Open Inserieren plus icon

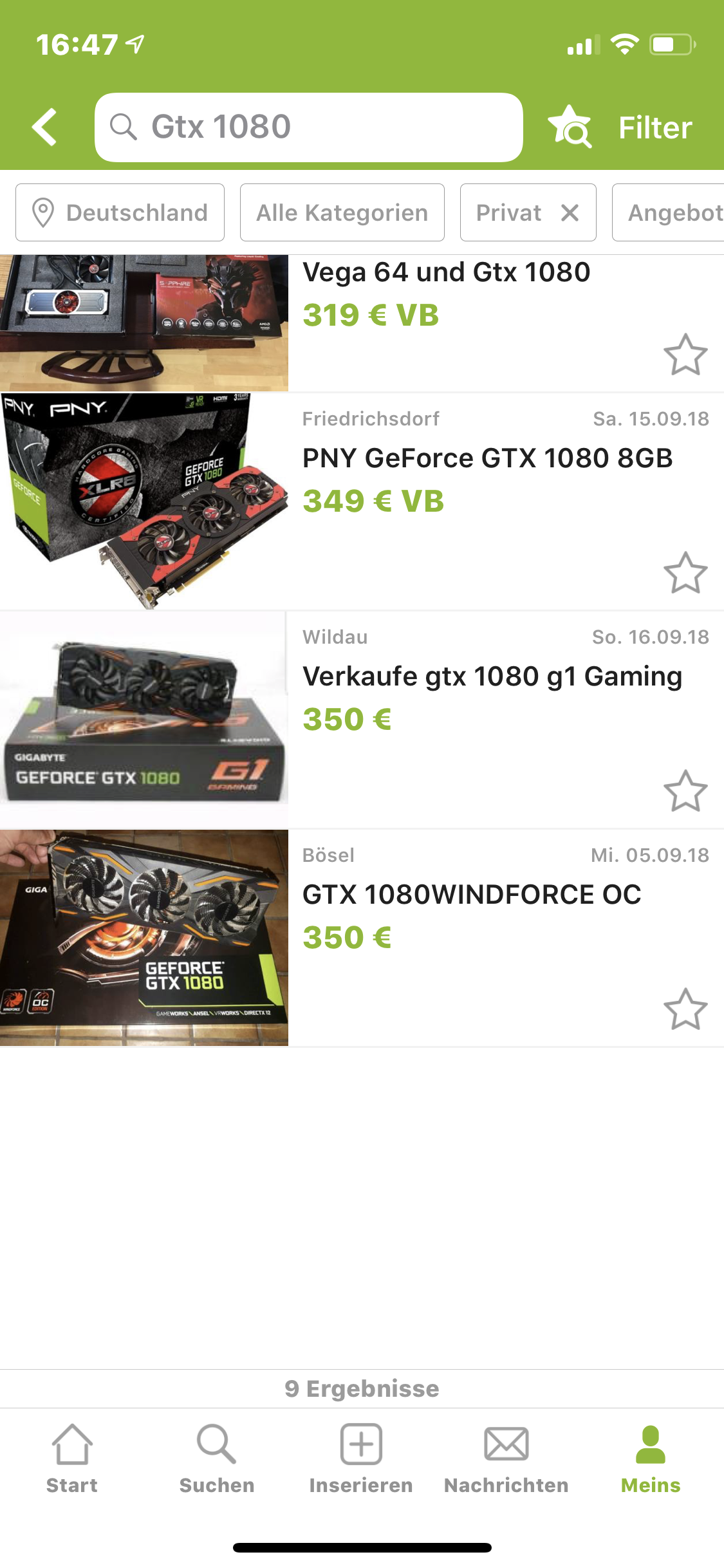361,1444
